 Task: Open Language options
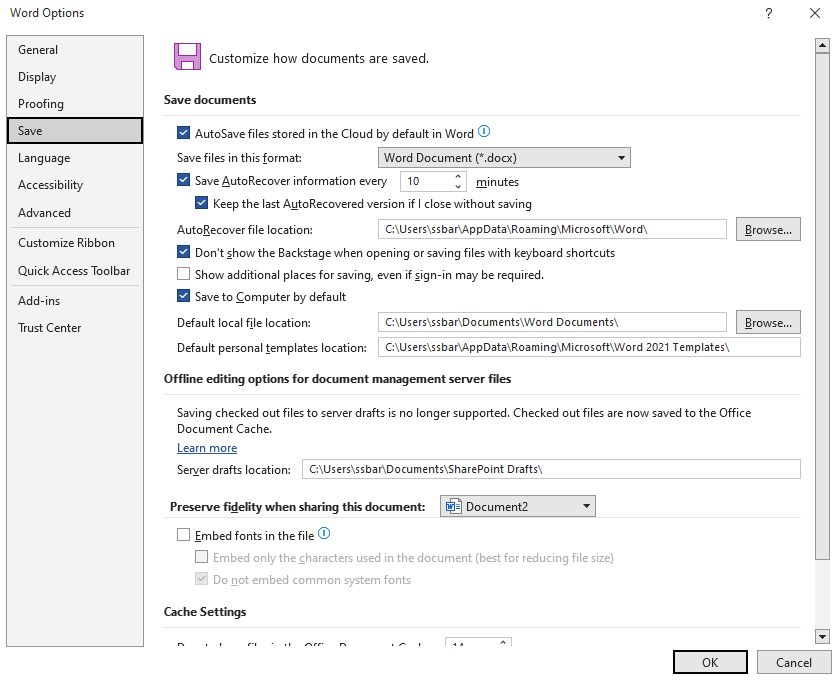(75, 158)
